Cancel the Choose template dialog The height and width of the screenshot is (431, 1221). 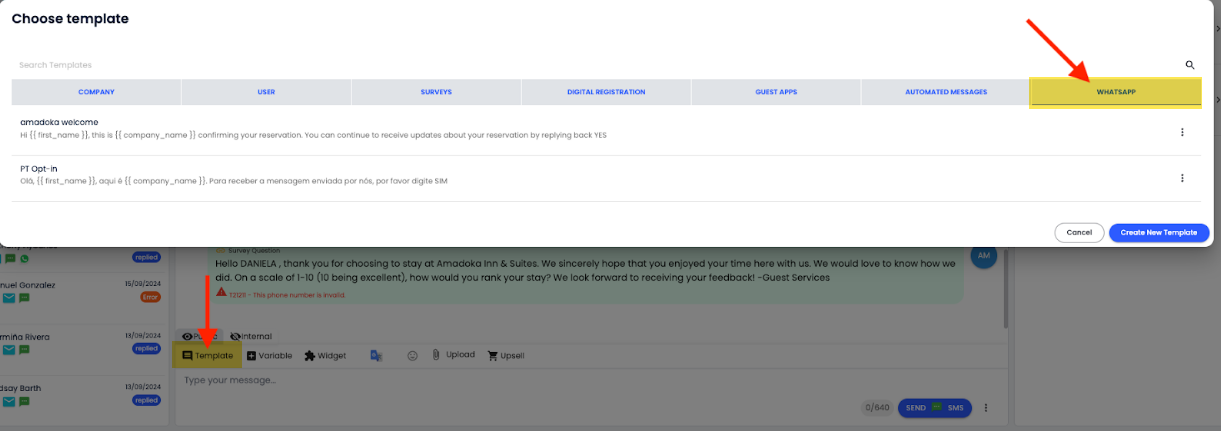pyautogui.click(x=1079, y=232)
